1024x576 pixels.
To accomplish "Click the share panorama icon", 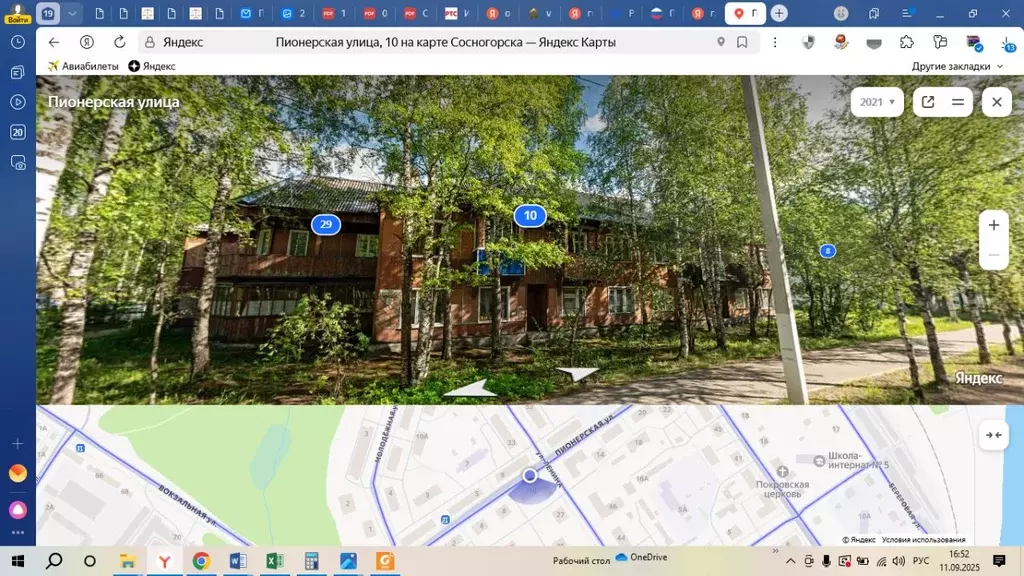I will [928, 102].
